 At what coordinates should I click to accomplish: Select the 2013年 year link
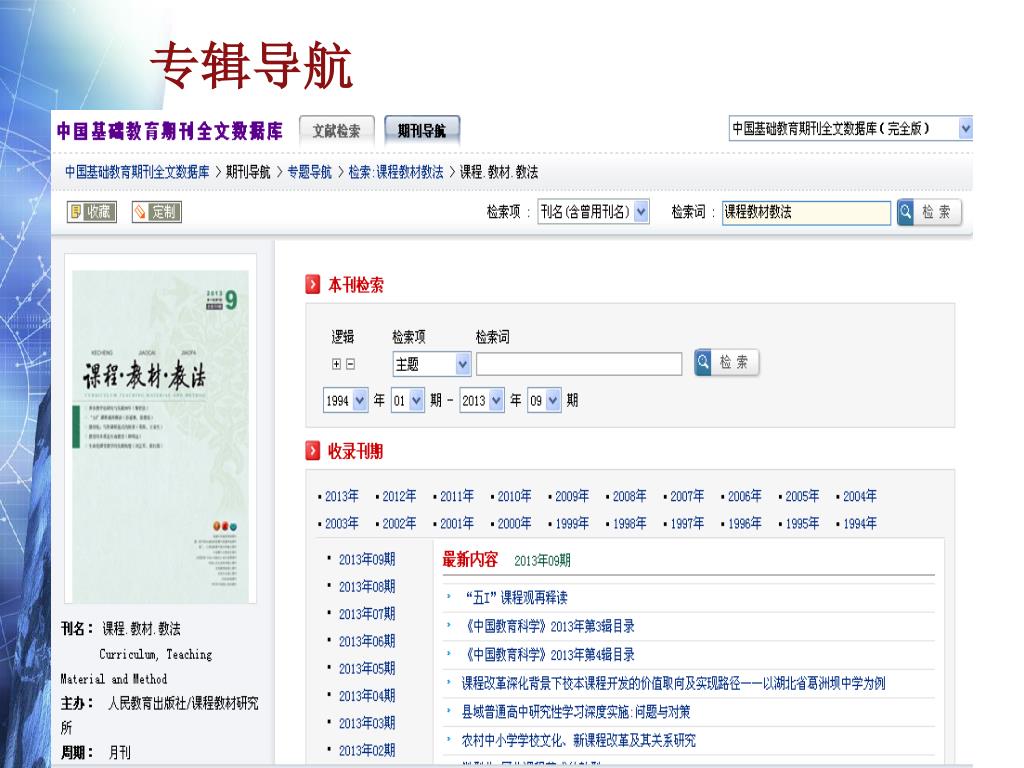click(342, 496)
